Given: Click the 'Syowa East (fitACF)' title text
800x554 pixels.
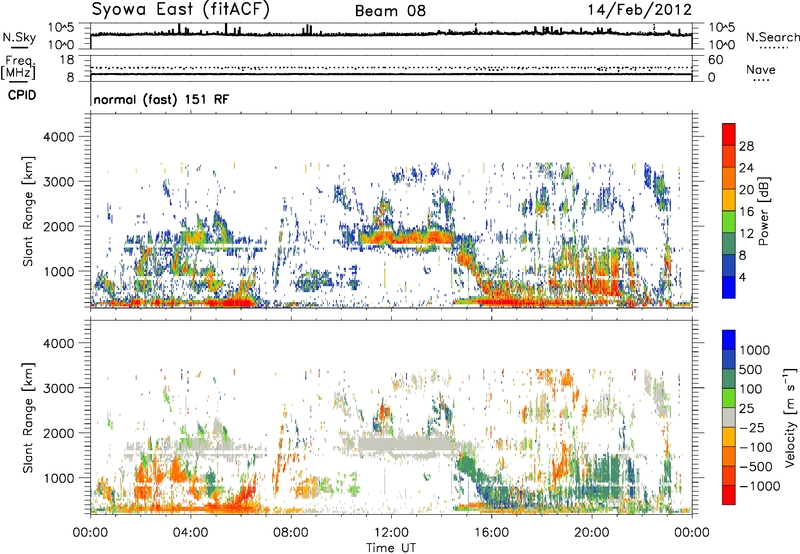Looking at the screenshot, I should 180,10.
